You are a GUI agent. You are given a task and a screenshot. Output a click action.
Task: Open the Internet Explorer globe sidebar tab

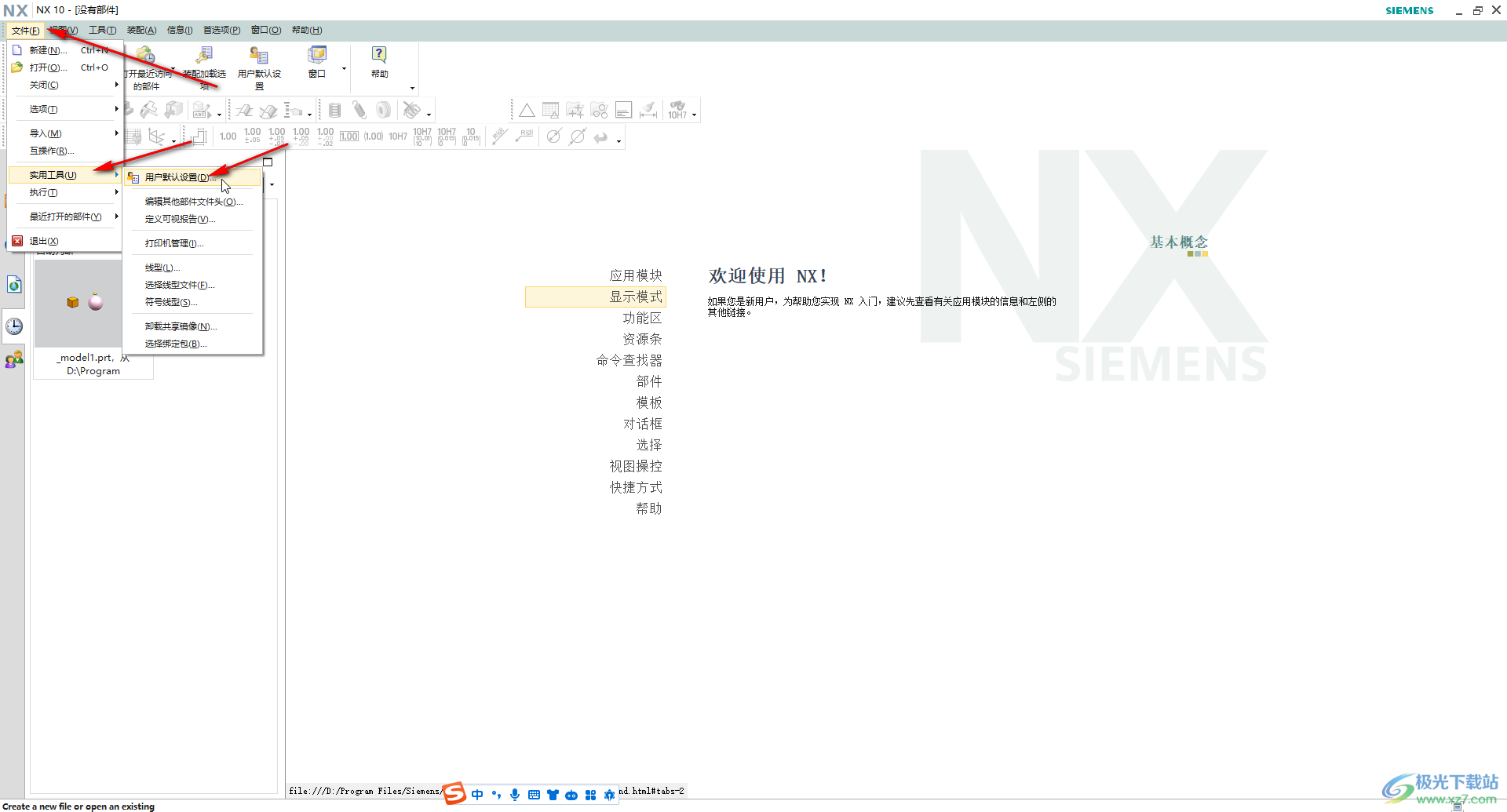point(14,285)
